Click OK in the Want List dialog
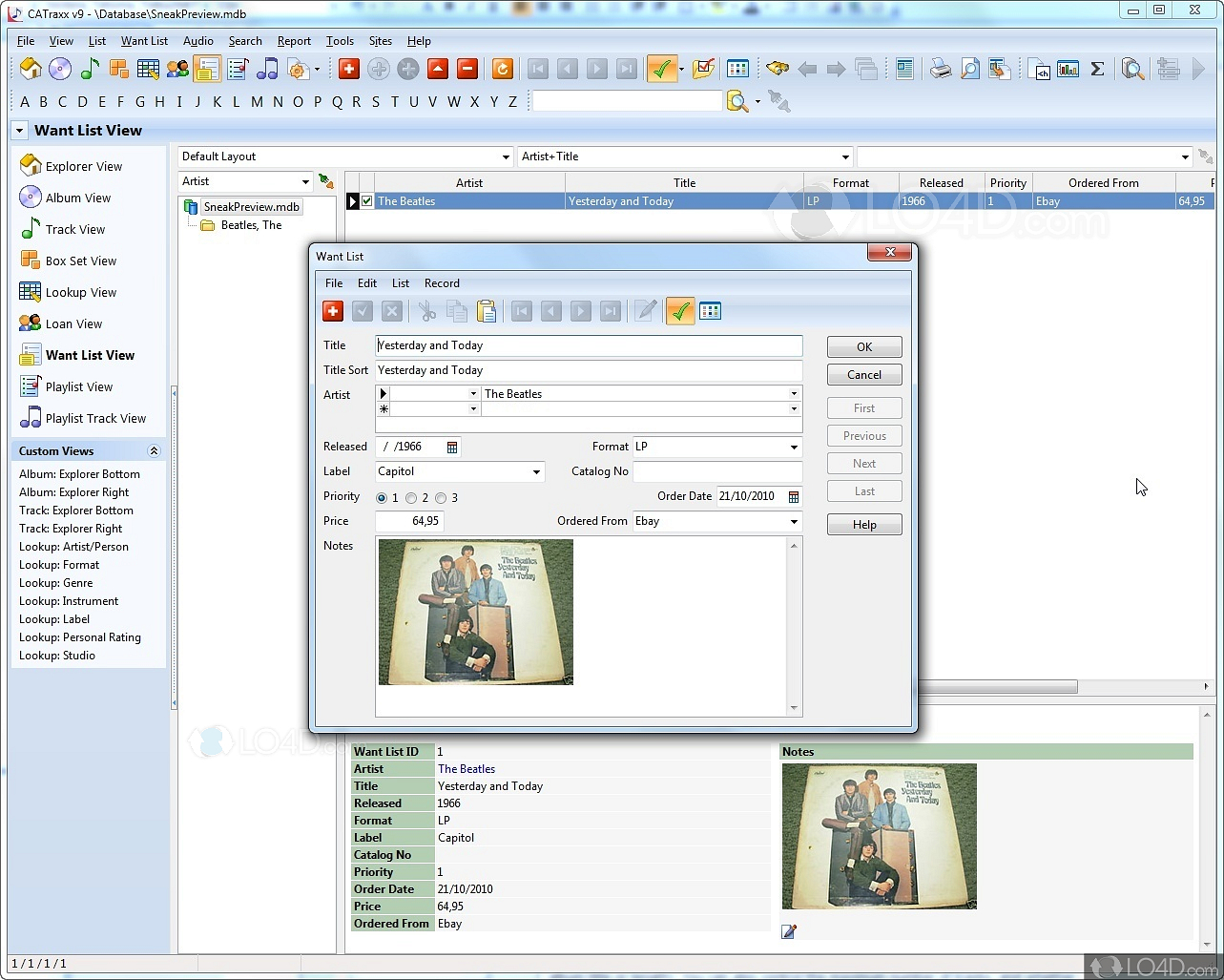This screenshot has height=980, width=1224. pos(864,347)
